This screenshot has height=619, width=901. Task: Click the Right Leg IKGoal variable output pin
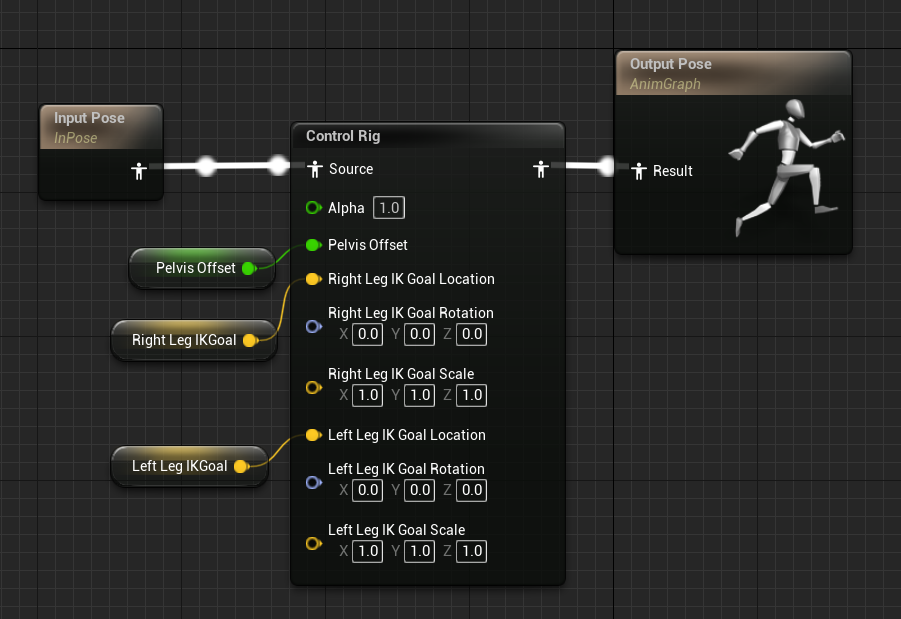point(251,340)
